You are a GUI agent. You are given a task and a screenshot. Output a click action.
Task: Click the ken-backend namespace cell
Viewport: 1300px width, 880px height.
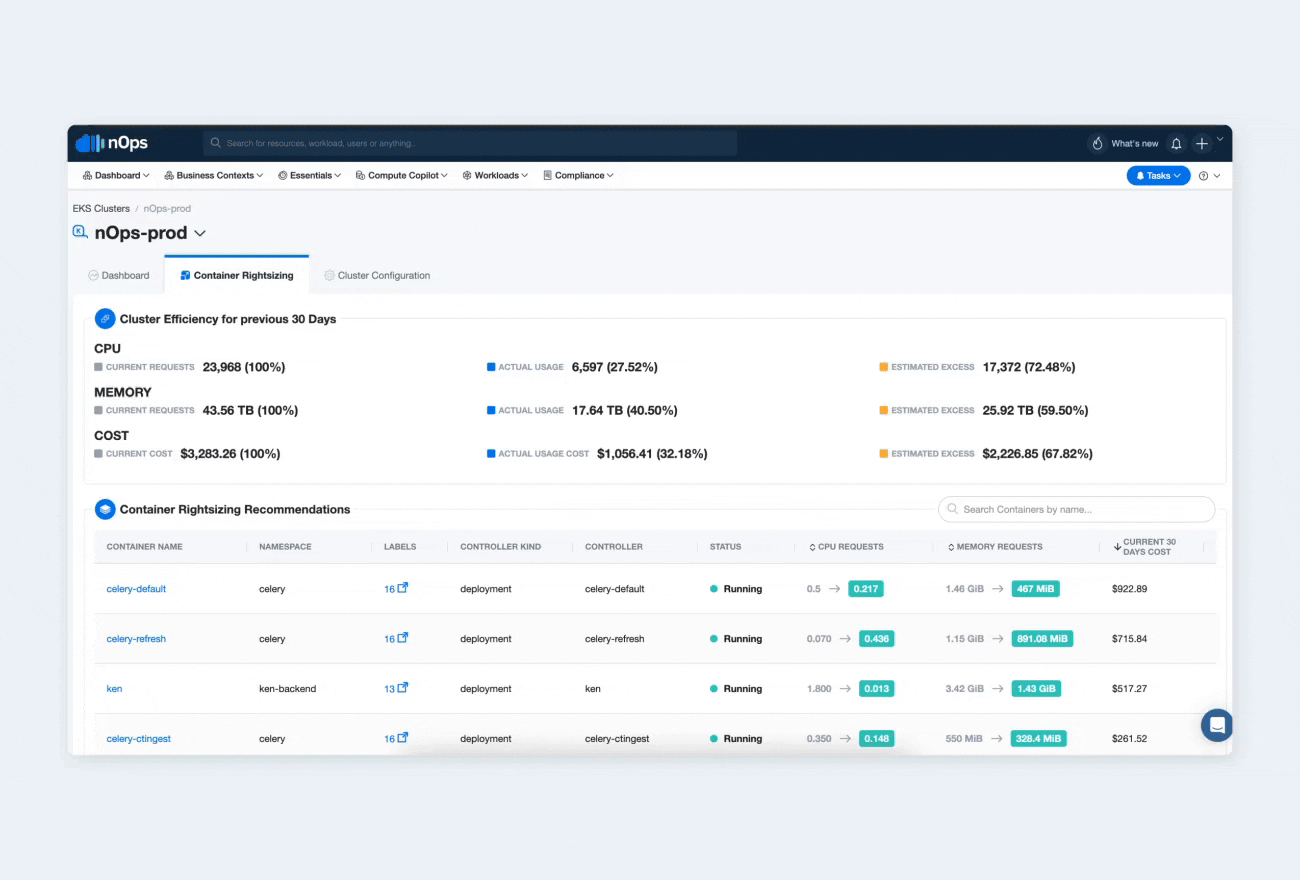[x=287, y=689]
